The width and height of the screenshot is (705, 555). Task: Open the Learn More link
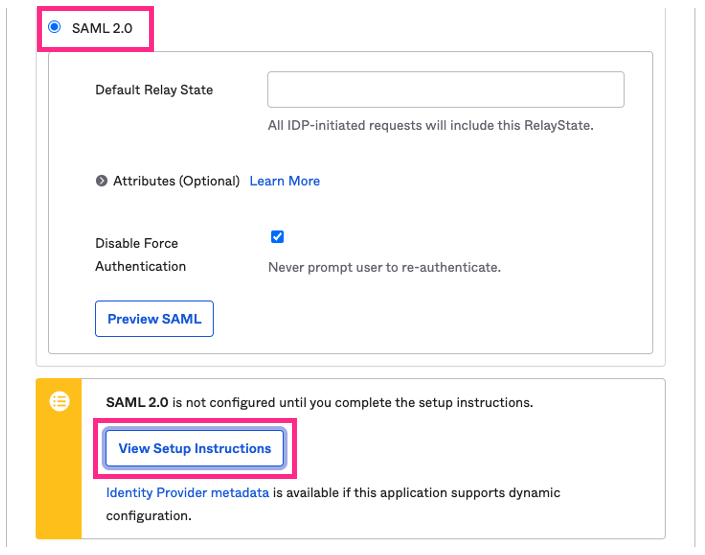[x=285, y=181]
